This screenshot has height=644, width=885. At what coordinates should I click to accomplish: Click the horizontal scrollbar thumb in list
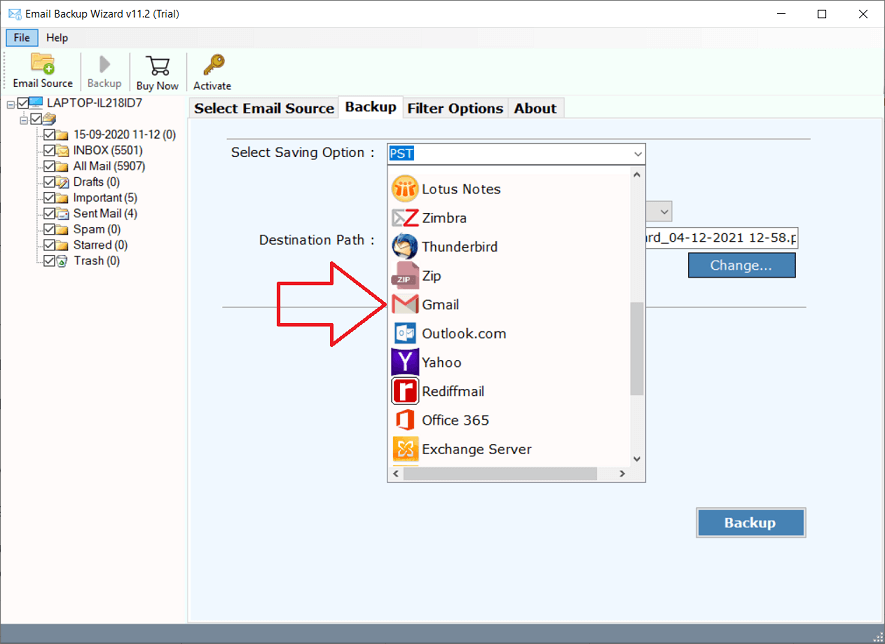pyautogui.click(x=500, y=474)
